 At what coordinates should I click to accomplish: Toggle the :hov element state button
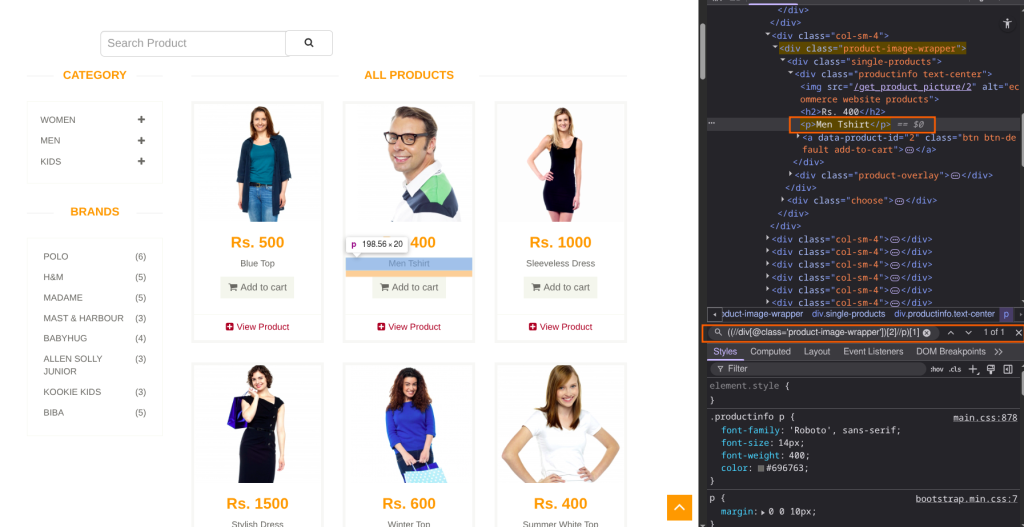936,369
